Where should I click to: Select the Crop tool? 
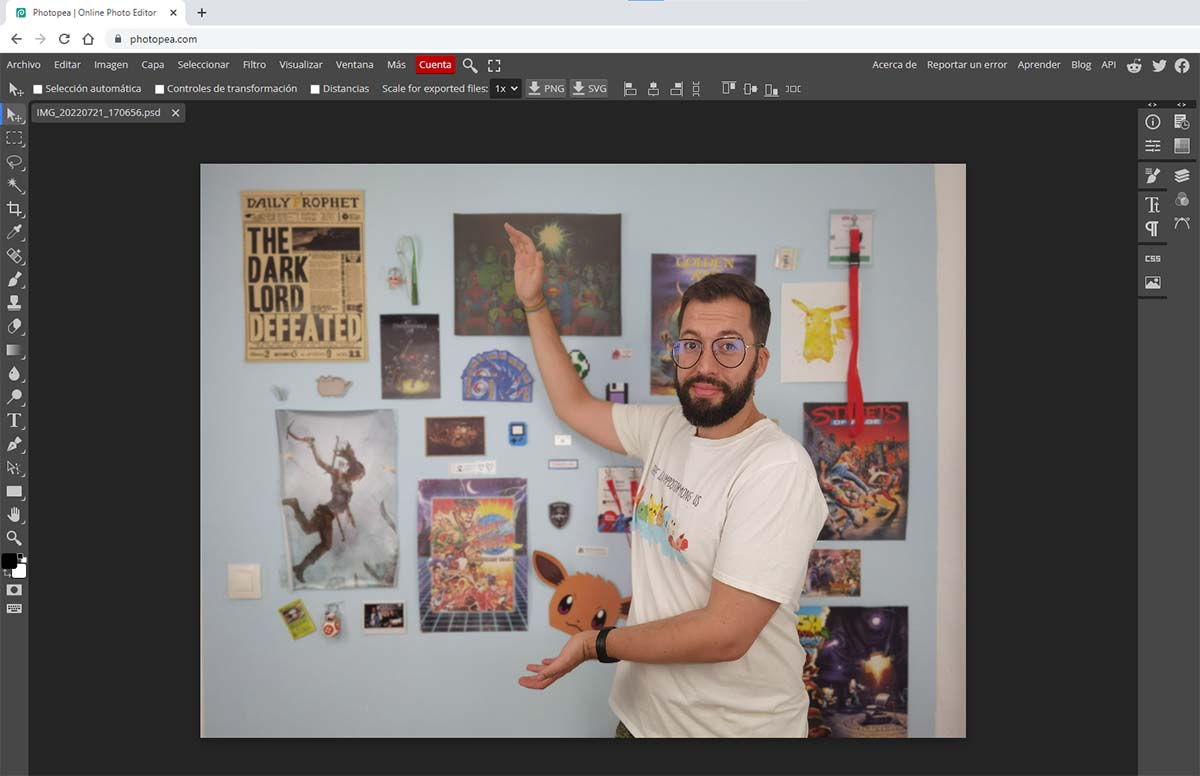(x=15, y=209)
